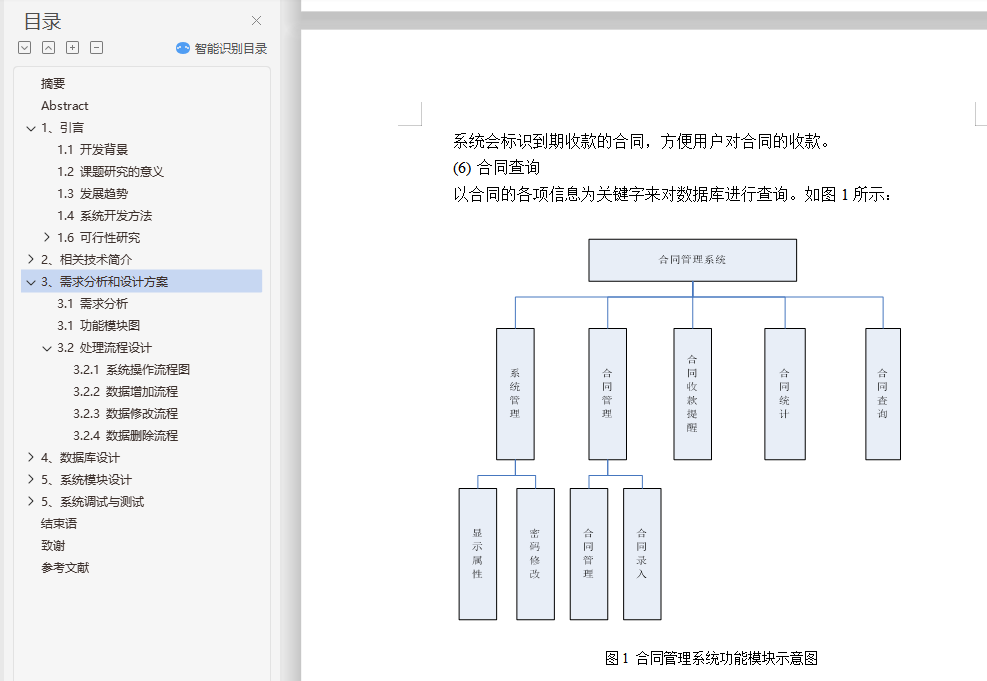Go to 参考文献 in the outline
Viewport: 987px width, 681px height.
click(65, 568)
